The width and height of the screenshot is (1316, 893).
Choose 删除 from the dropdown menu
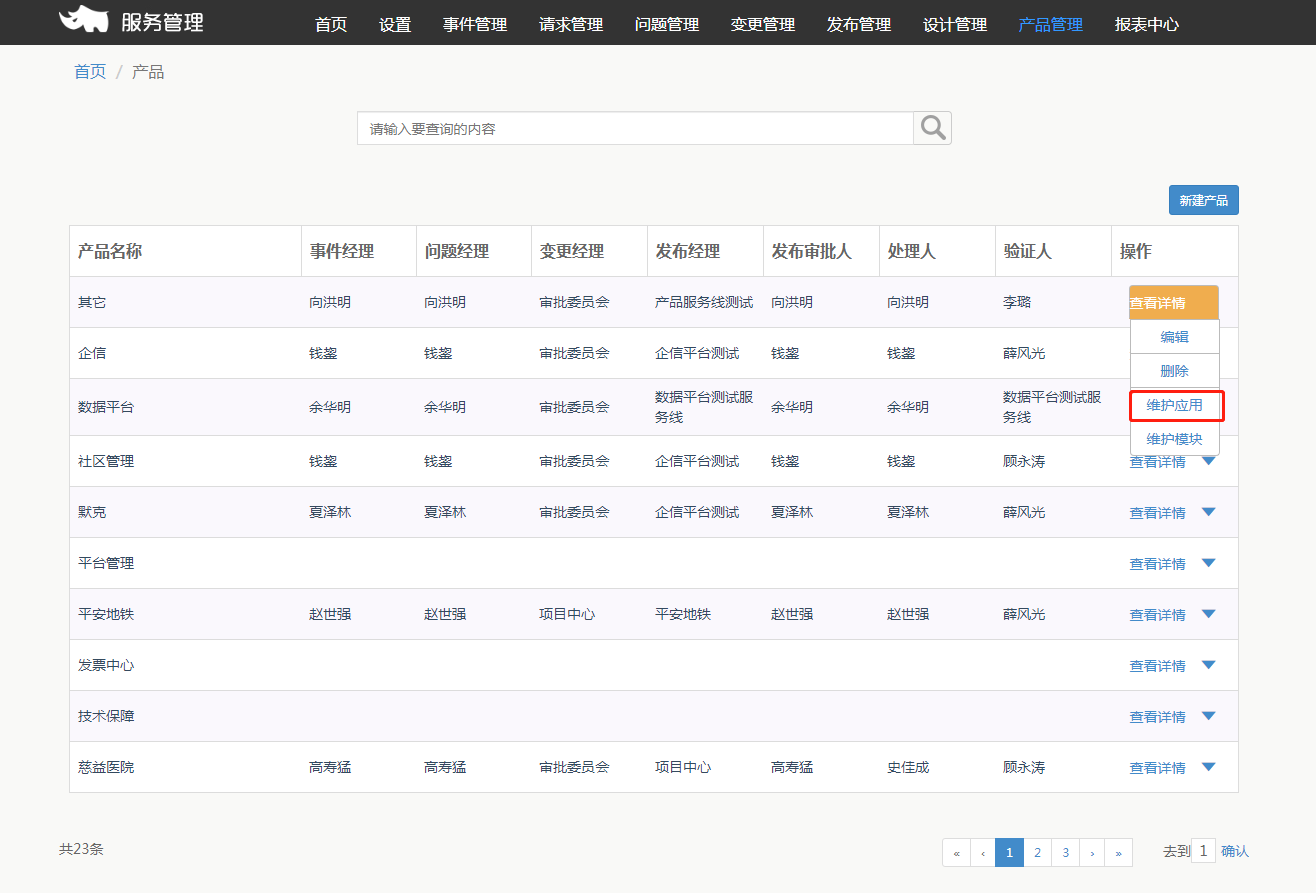1175,371
